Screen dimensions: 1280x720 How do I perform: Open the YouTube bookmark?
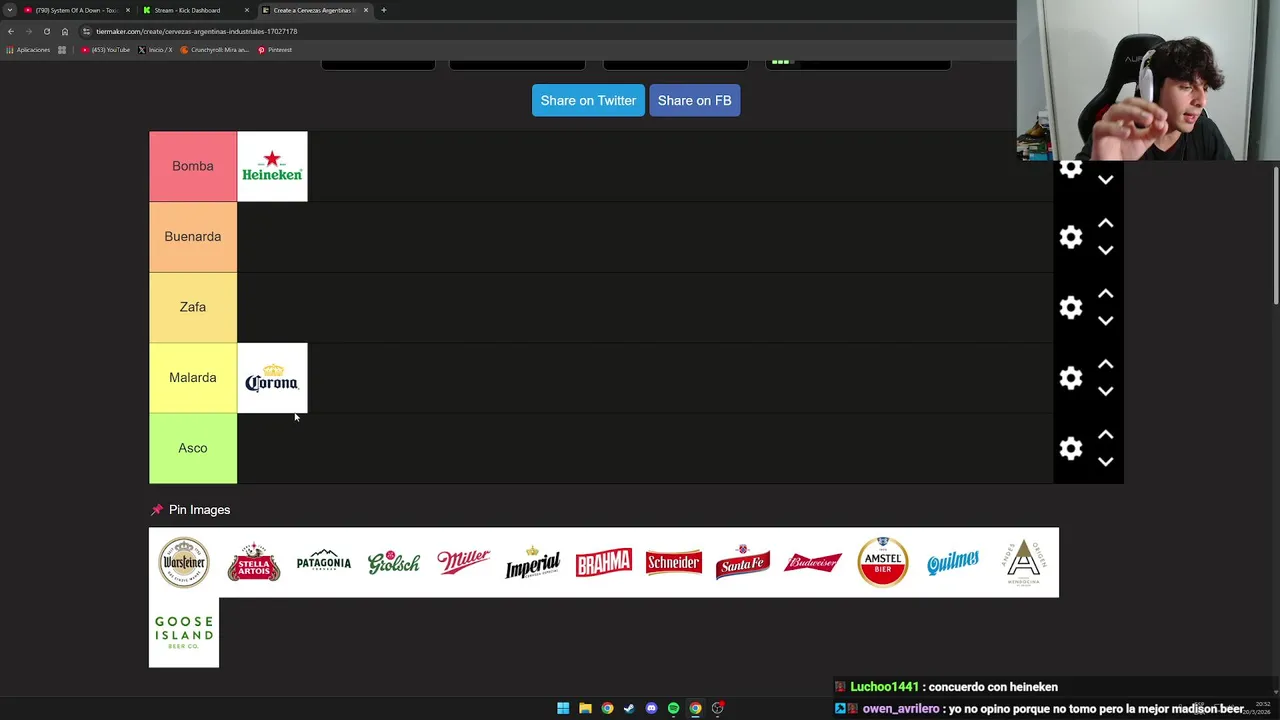106,50
